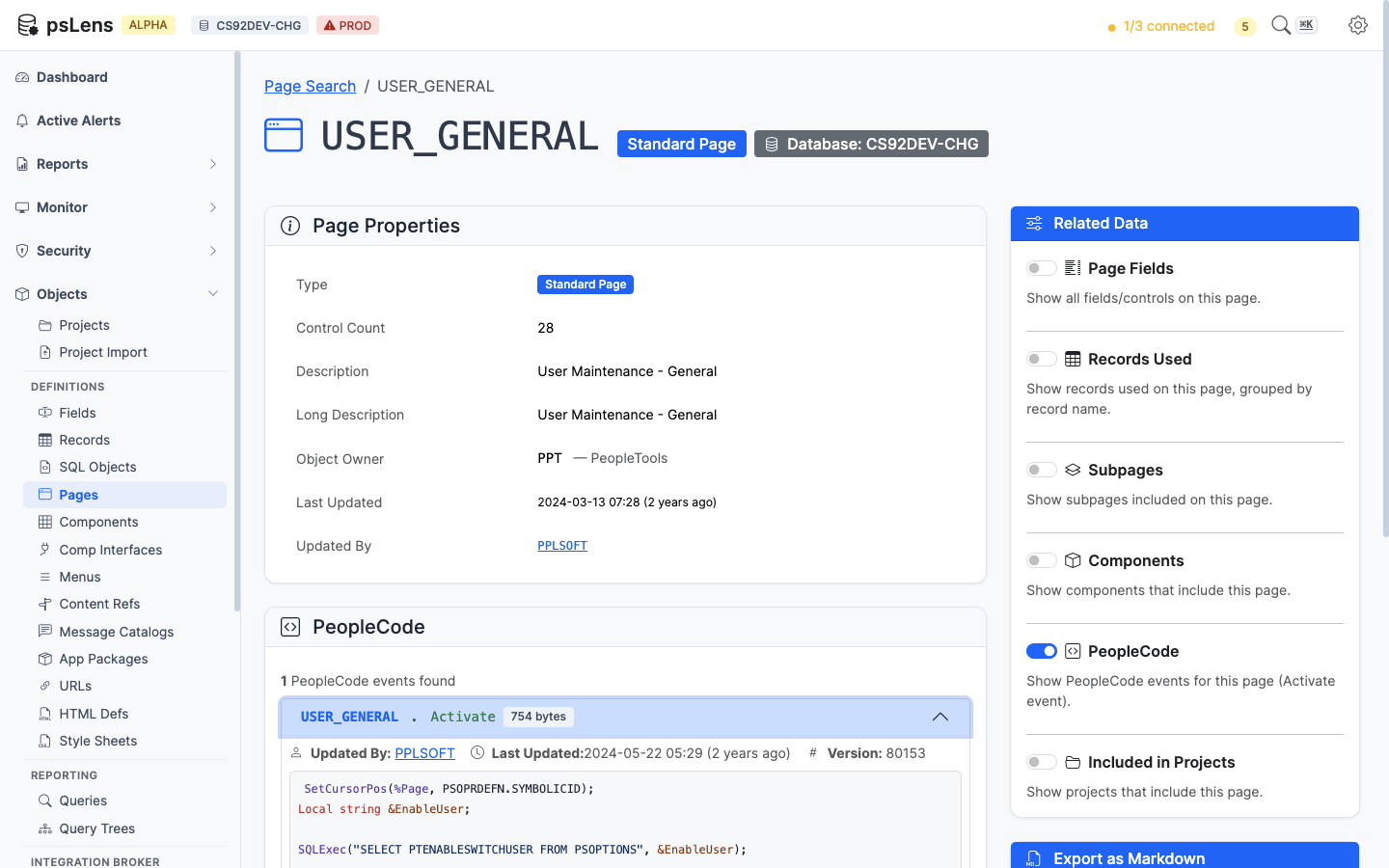Click the Security shield icon
Image resolution: width=1389 pixels, height=868 pixels.
pos(22,251)
